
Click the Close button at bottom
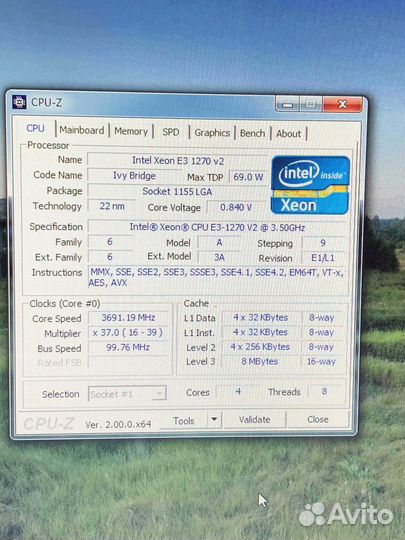pos(318,419)
